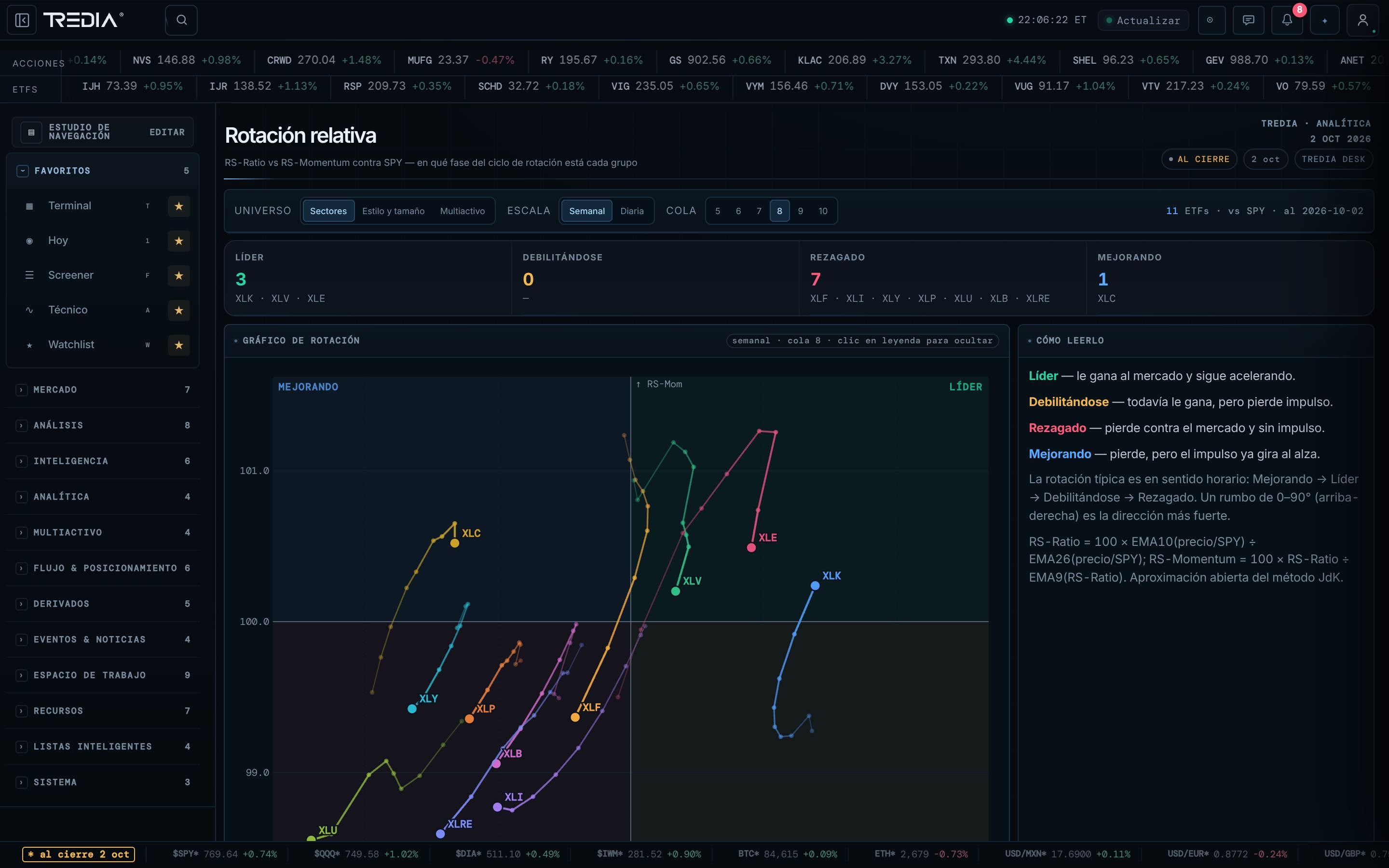Unstar the Terminal favorite
This screenshot has height=868, width=1389.
point(178,206)
